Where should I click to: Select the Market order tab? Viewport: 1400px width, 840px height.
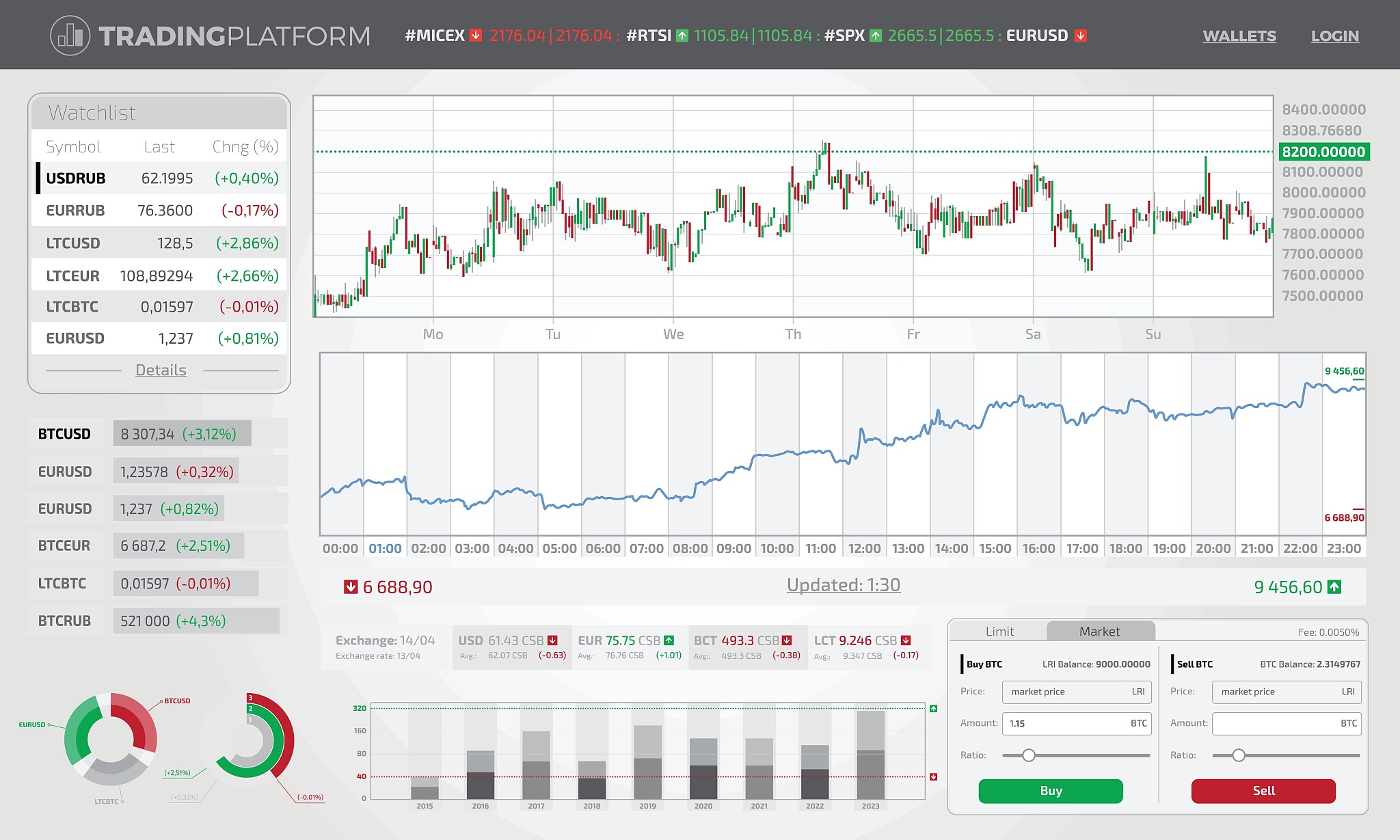tap(1099, 632)
